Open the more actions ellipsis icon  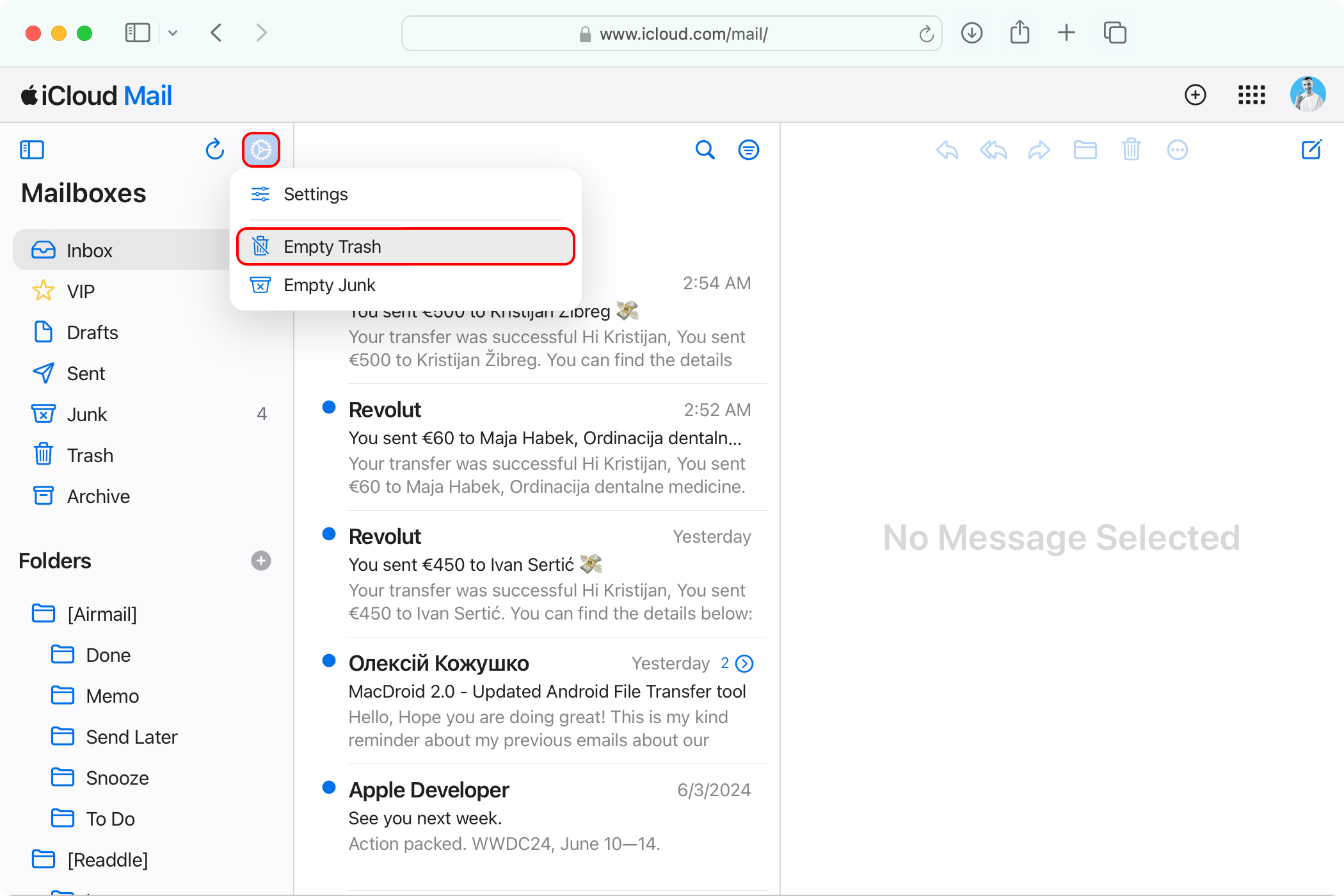(1177, 150)
